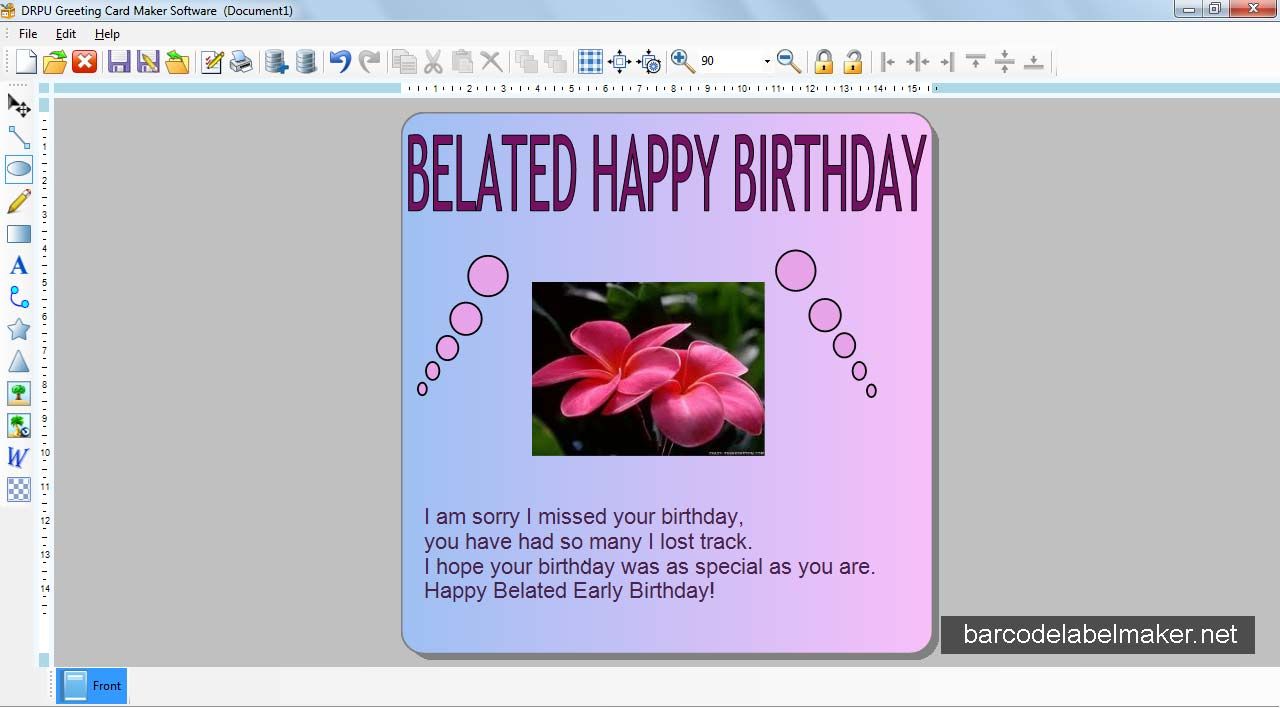Image resolution: width=1280 pixels, height=708 pixels.
Task: Click the closed padlock lock icon
Action: (x=823, y=62)
